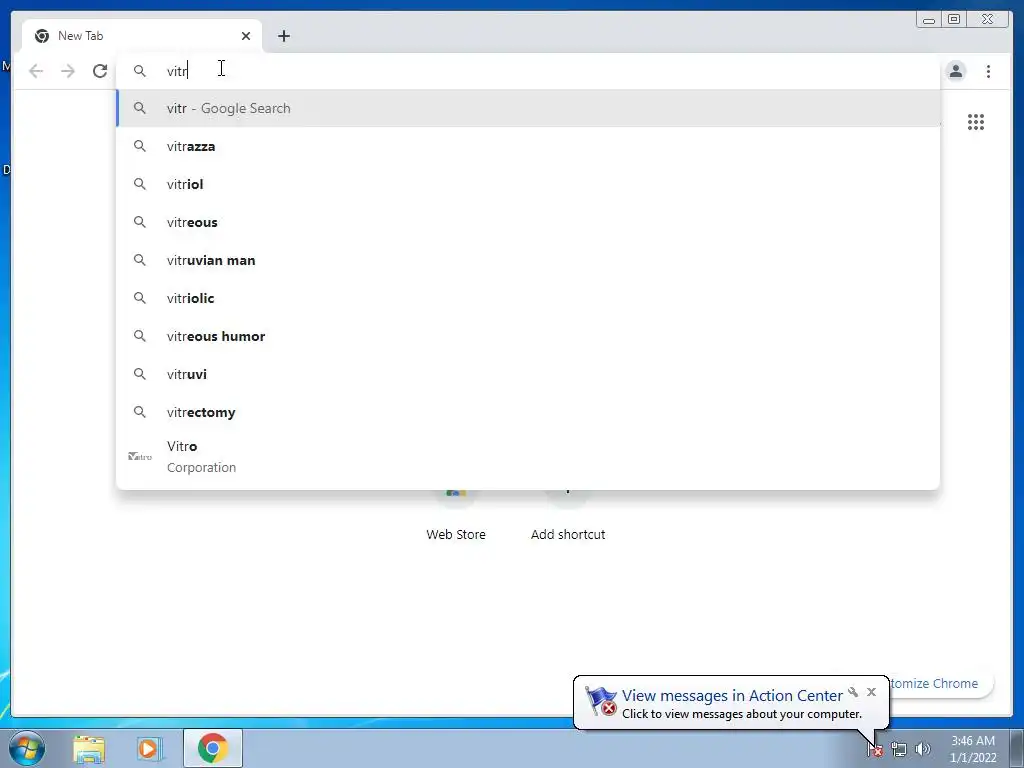The height and width of the screenshot is (768, 1024).
Task: Click the Action Center tray flag icon
Action: pos(874,750)
